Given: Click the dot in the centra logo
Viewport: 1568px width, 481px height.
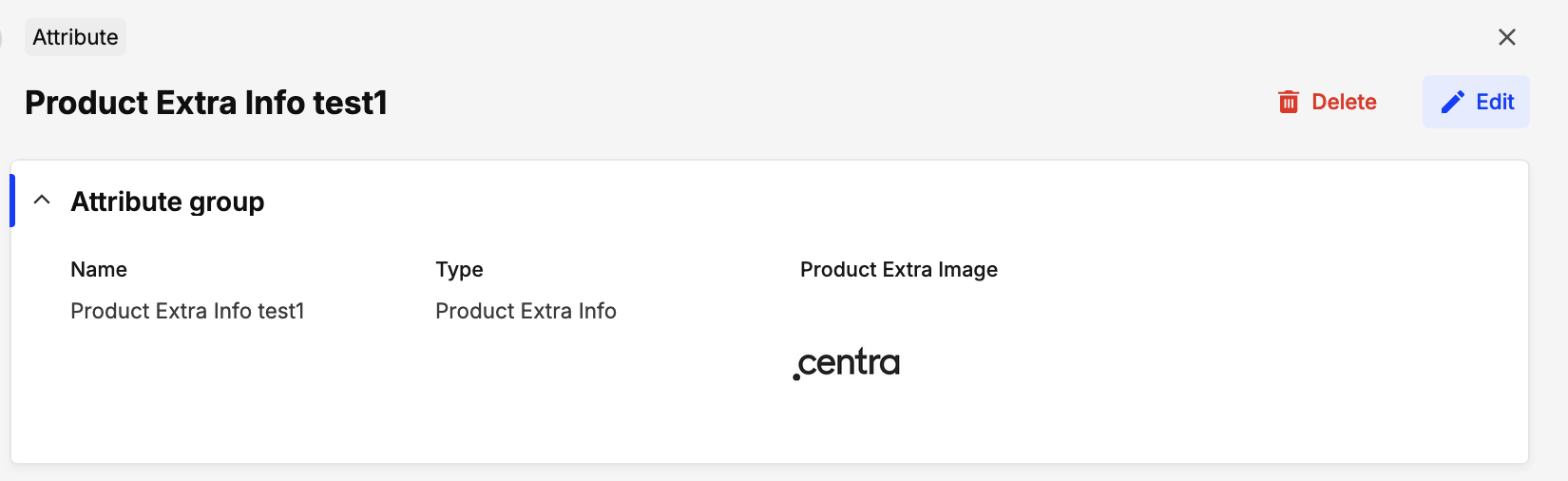Looking at the screenshot, I should [796, 376].
